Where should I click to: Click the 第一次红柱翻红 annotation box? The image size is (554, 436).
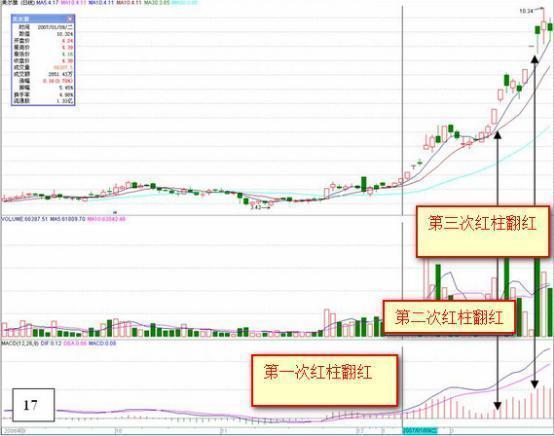click(325, 380)
